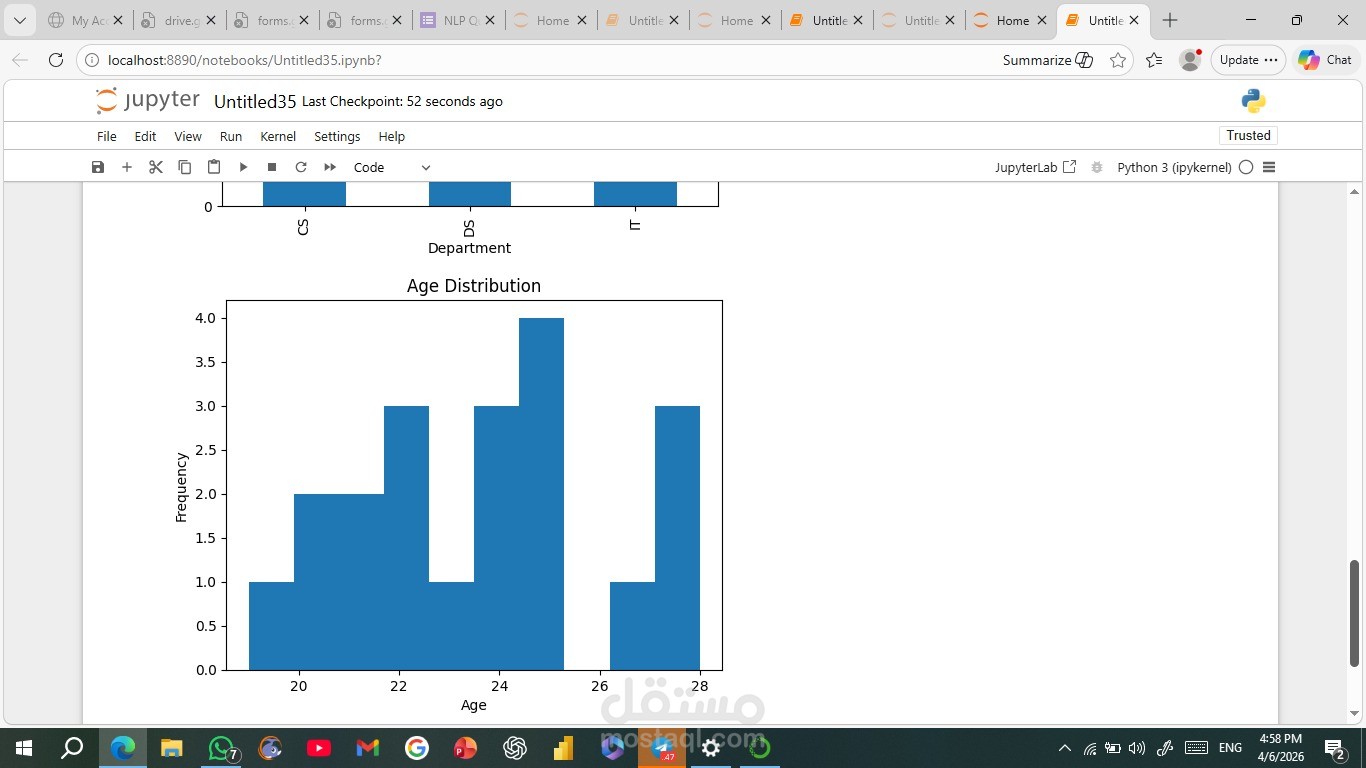The width and height of the screenshot is (1366, 768).
Task: Restart kernel and run all cells
Action: pyautogui.click(x=330, y=167)
